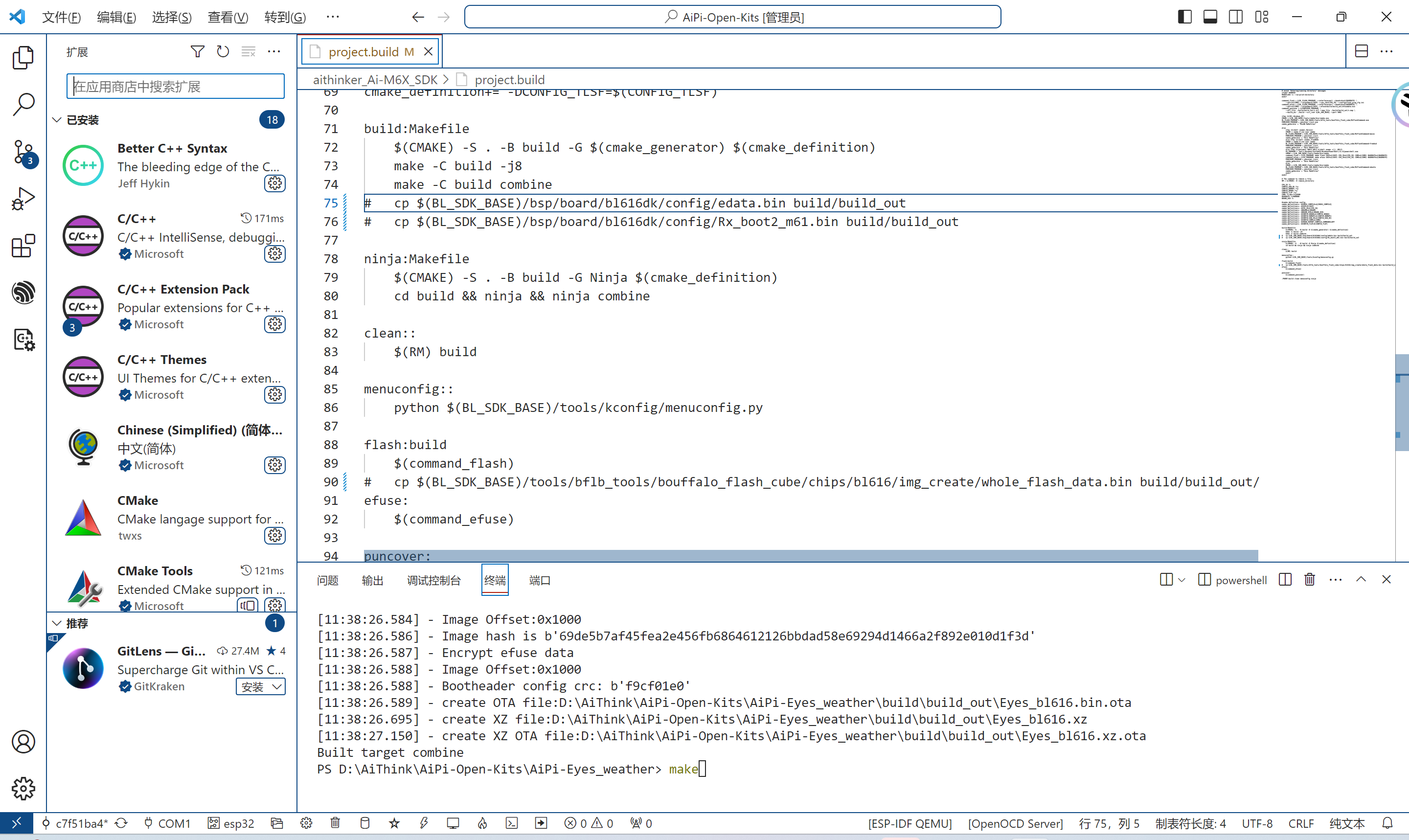Collapse the installed extensions section
The height and width of the screenshot is (840, 1409).
click(57, 120)
